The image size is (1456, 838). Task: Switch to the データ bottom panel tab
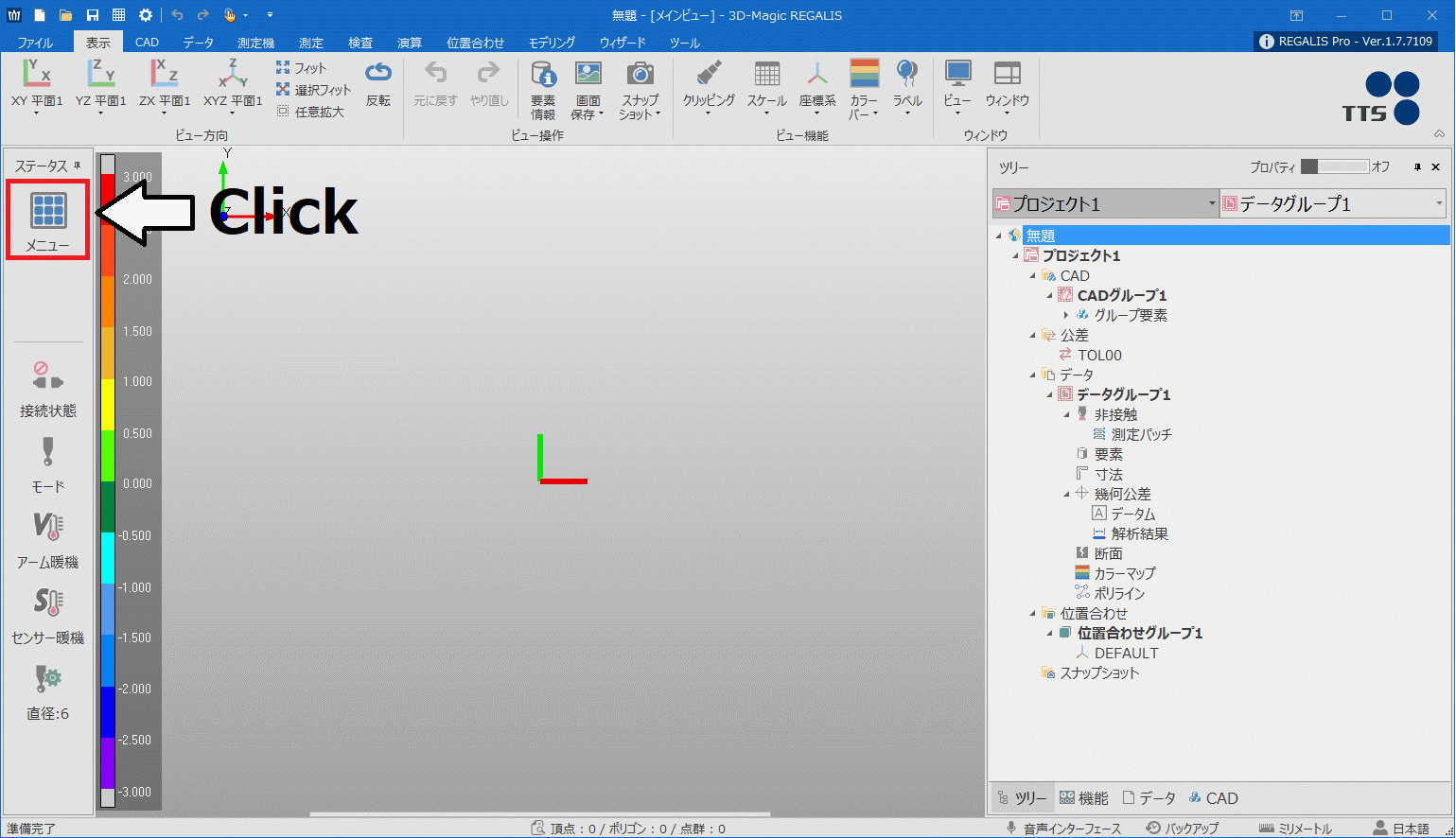[x=1149, y=798]
